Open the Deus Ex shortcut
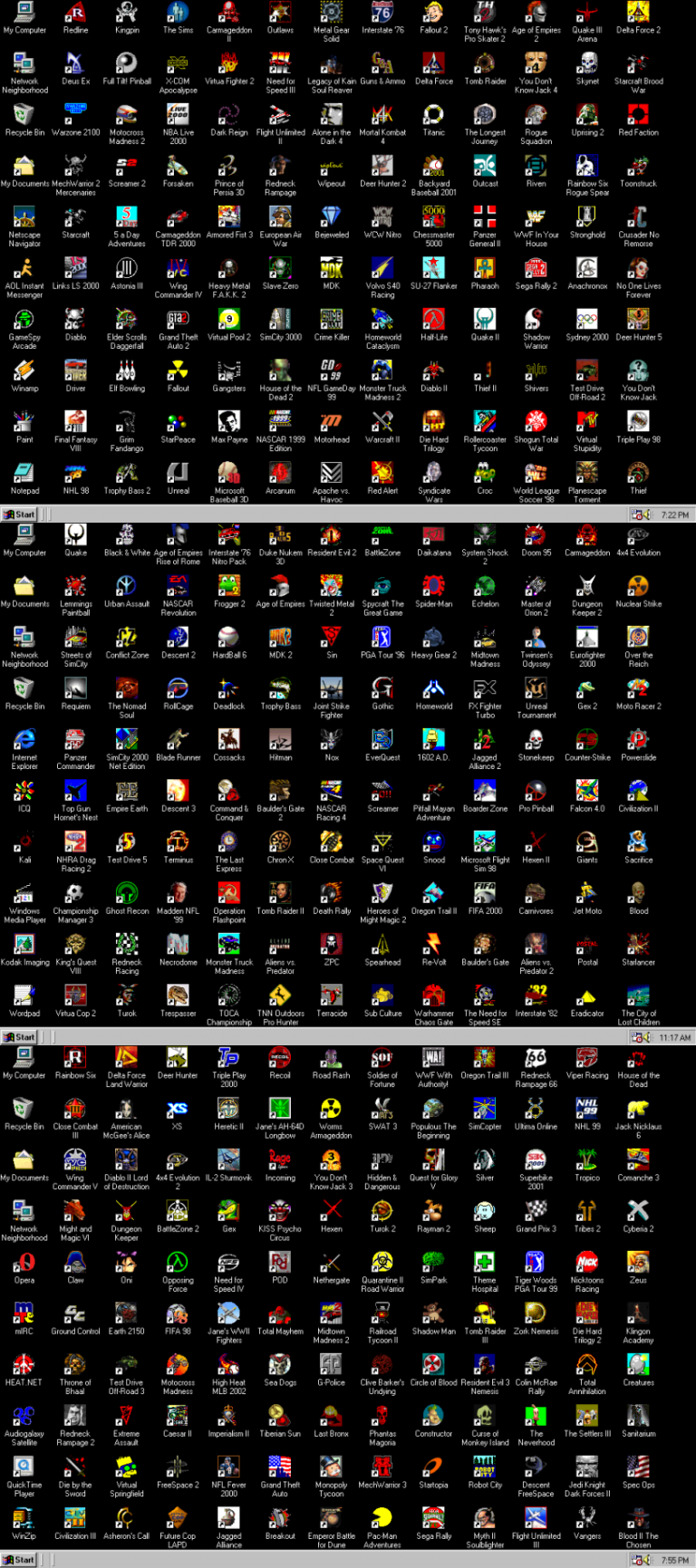The width and height of the screenshot is (696, 1568). [x=76, y=63]
